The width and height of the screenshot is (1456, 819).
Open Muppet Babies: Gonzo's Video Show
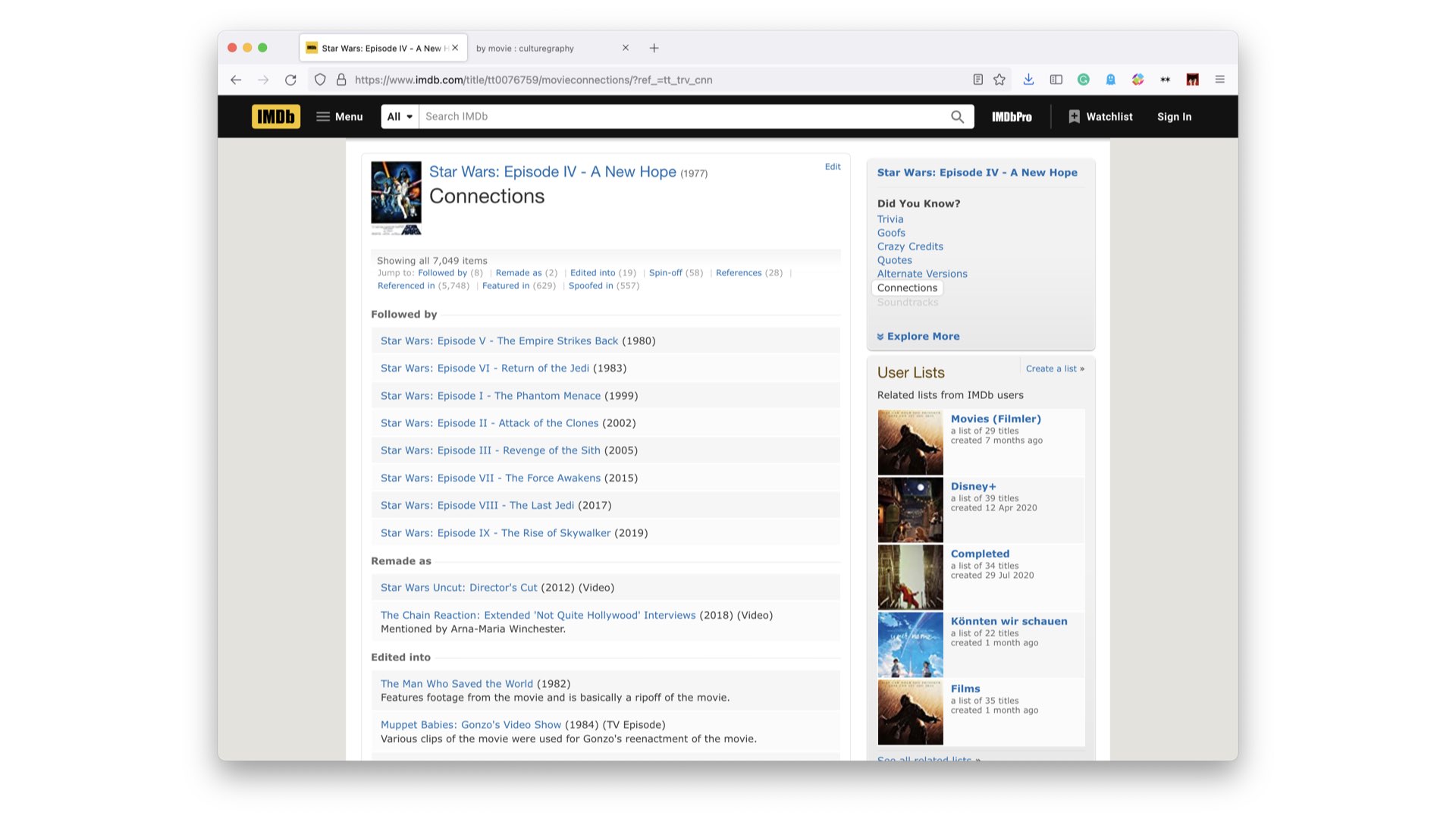pos(471,725)
